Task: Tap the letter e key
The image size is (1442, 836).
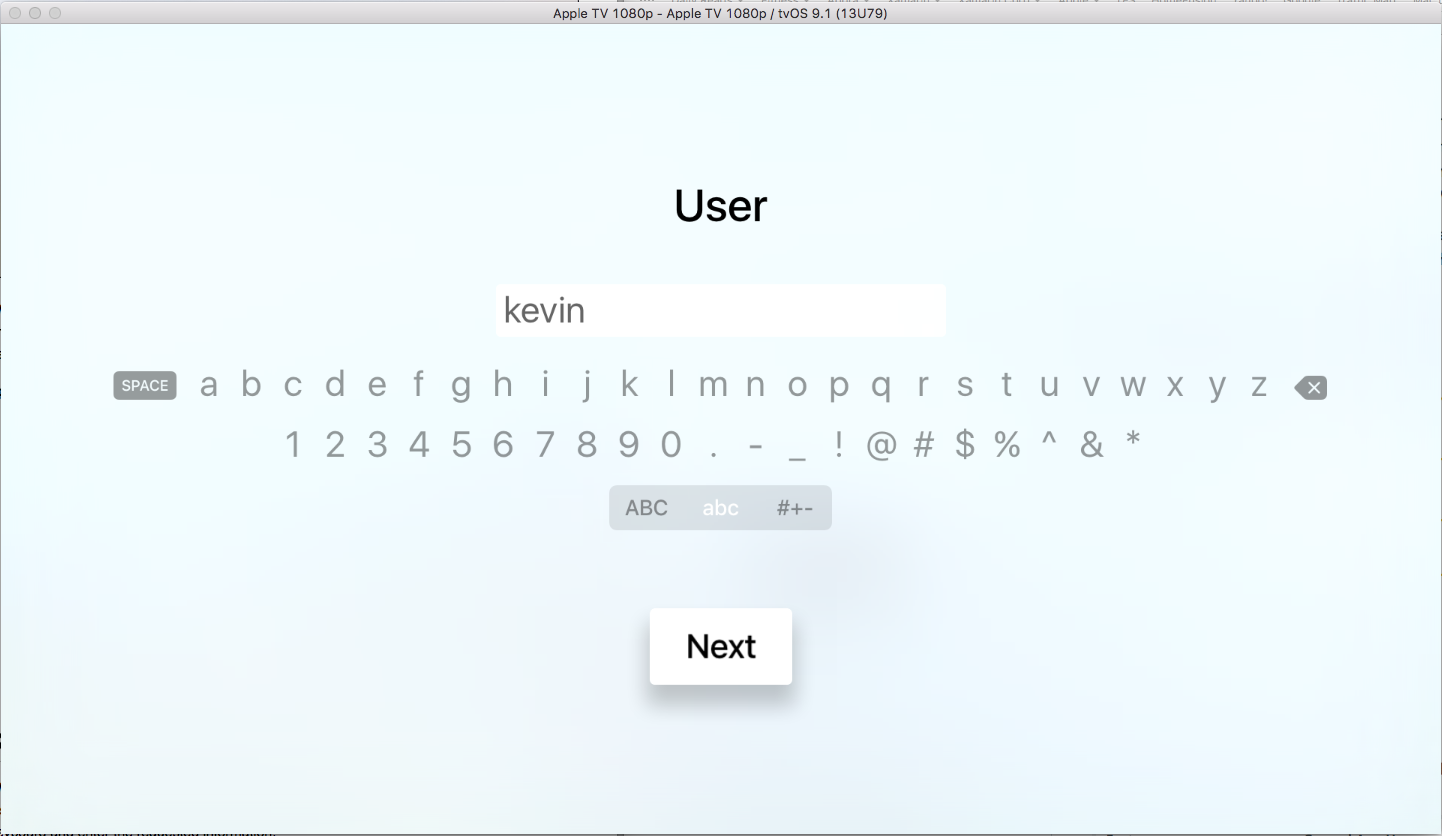Action: click(377, 385)
